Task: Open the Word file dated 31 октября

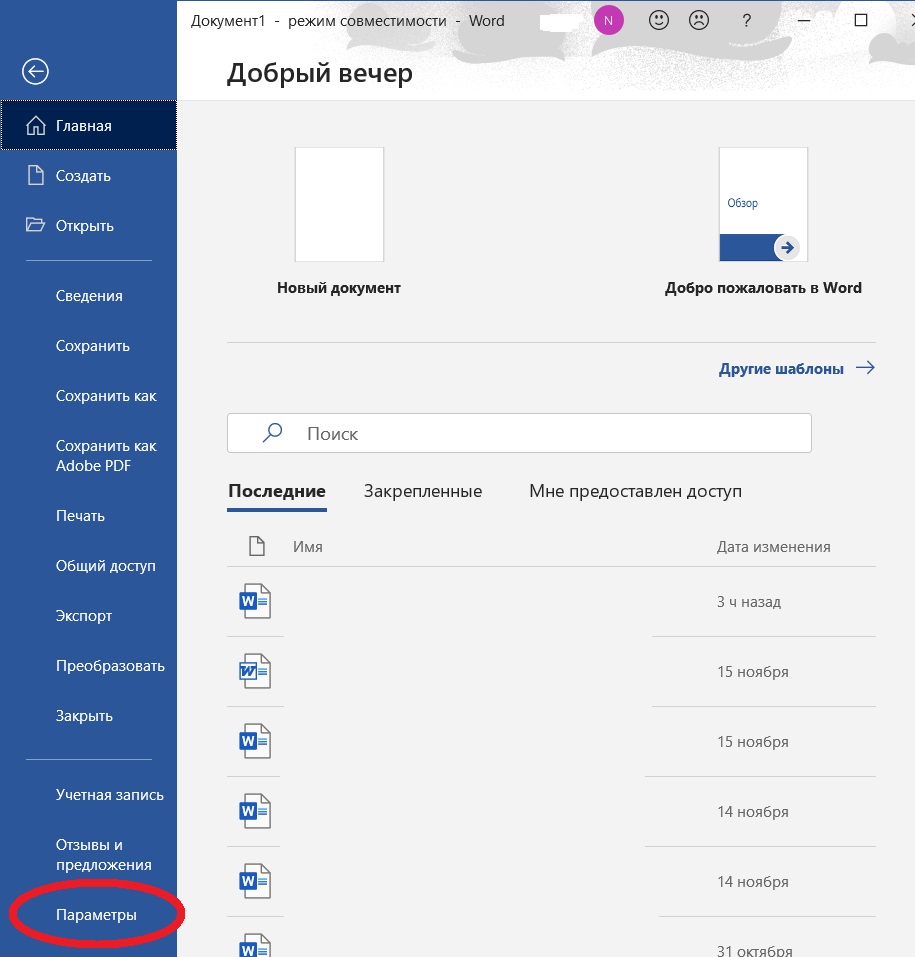Action: [x=255, y=945]
